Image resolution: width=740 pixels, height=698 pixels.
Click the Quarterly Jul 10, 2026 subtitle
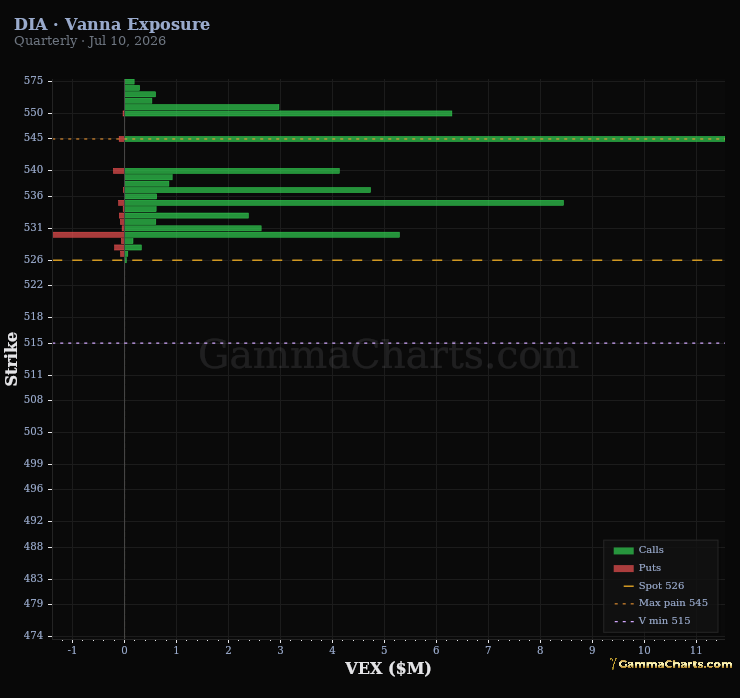click(x=90, y=41)
